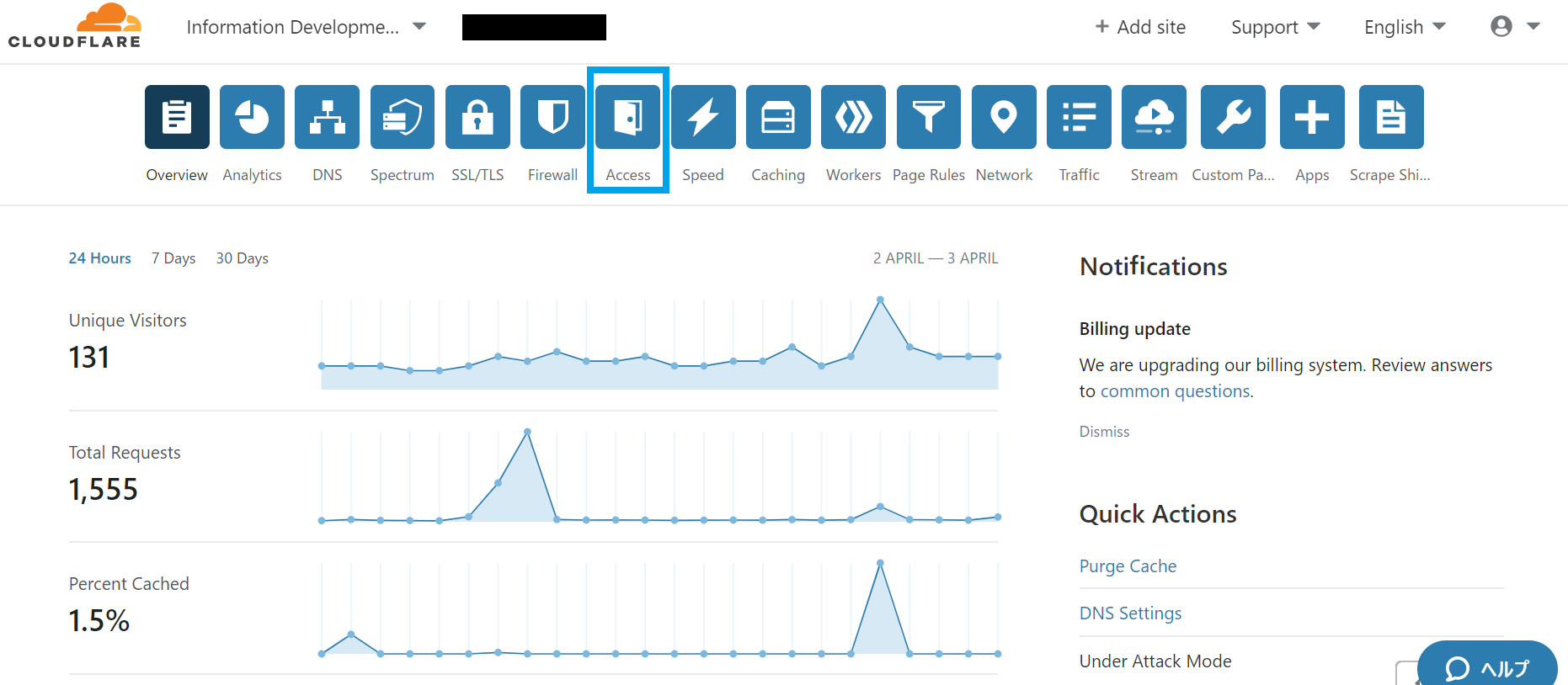1568x685 pixels.
Task: Open the Scrape Shield document icon
Action: [x=1391, y=117]
